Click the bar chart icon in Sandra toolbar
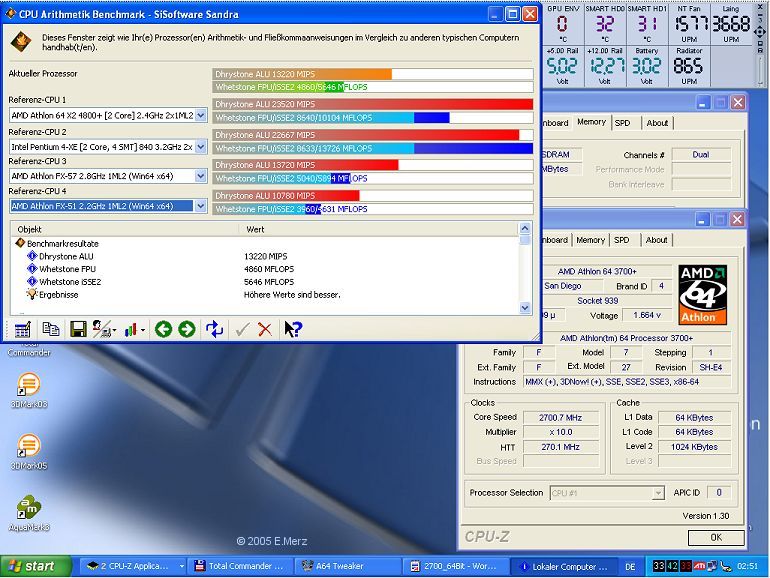 130,330
